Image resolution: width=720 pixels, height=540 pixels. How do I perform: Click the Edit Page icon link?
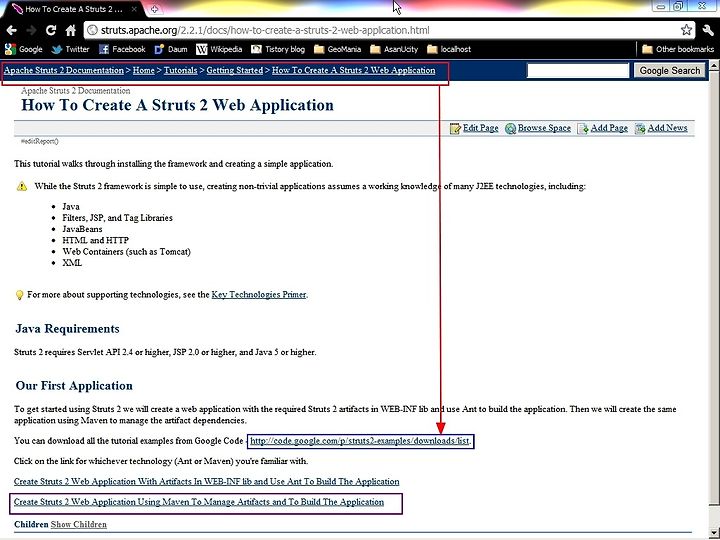click(474, 128)
